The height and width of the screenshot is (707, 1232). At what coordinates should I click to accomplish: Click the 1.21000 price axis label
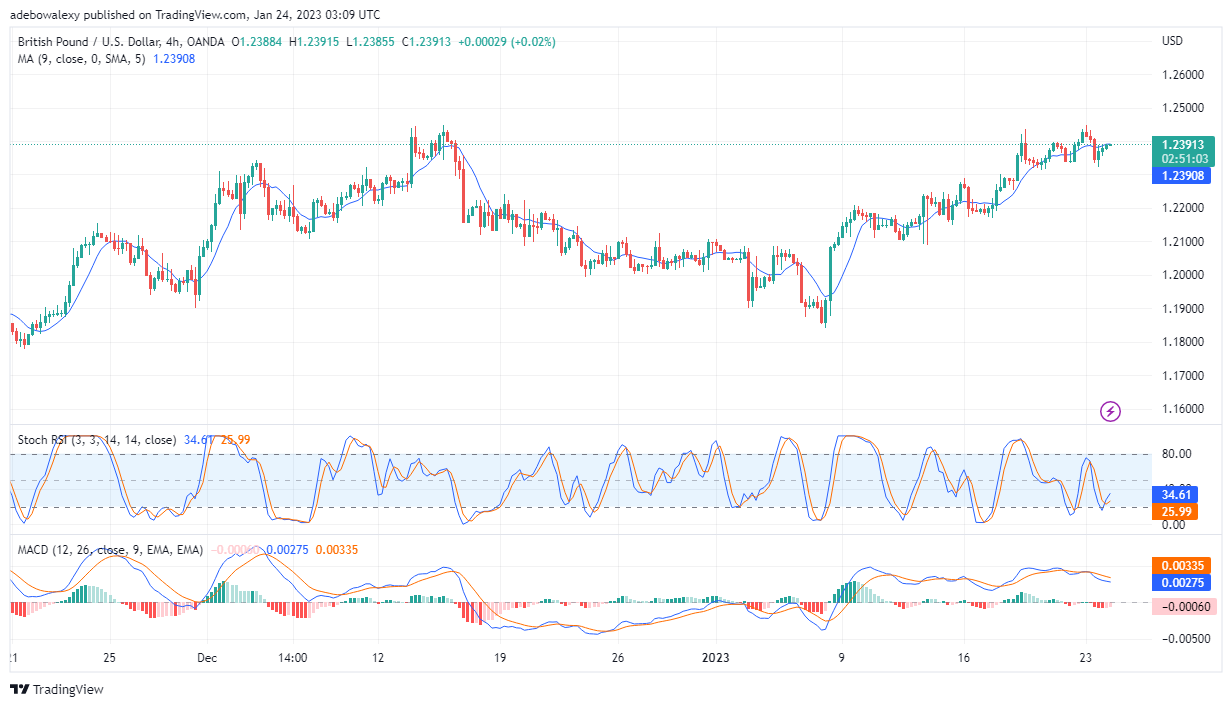[1183, 241]
